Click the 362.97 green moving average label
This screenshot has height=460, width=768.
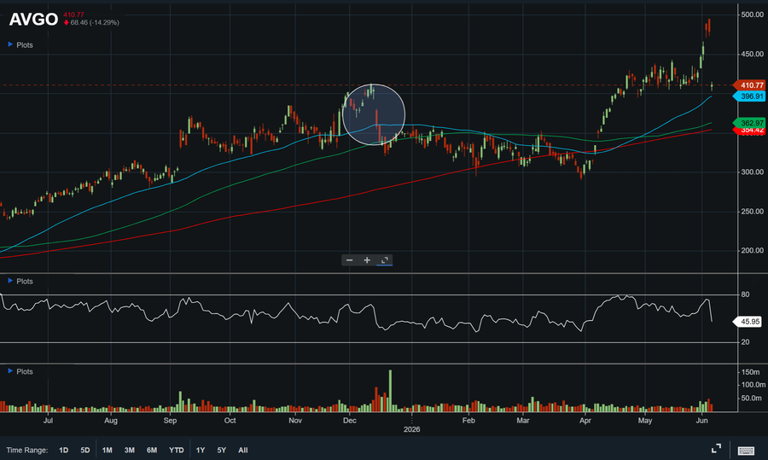click(750, 122)
